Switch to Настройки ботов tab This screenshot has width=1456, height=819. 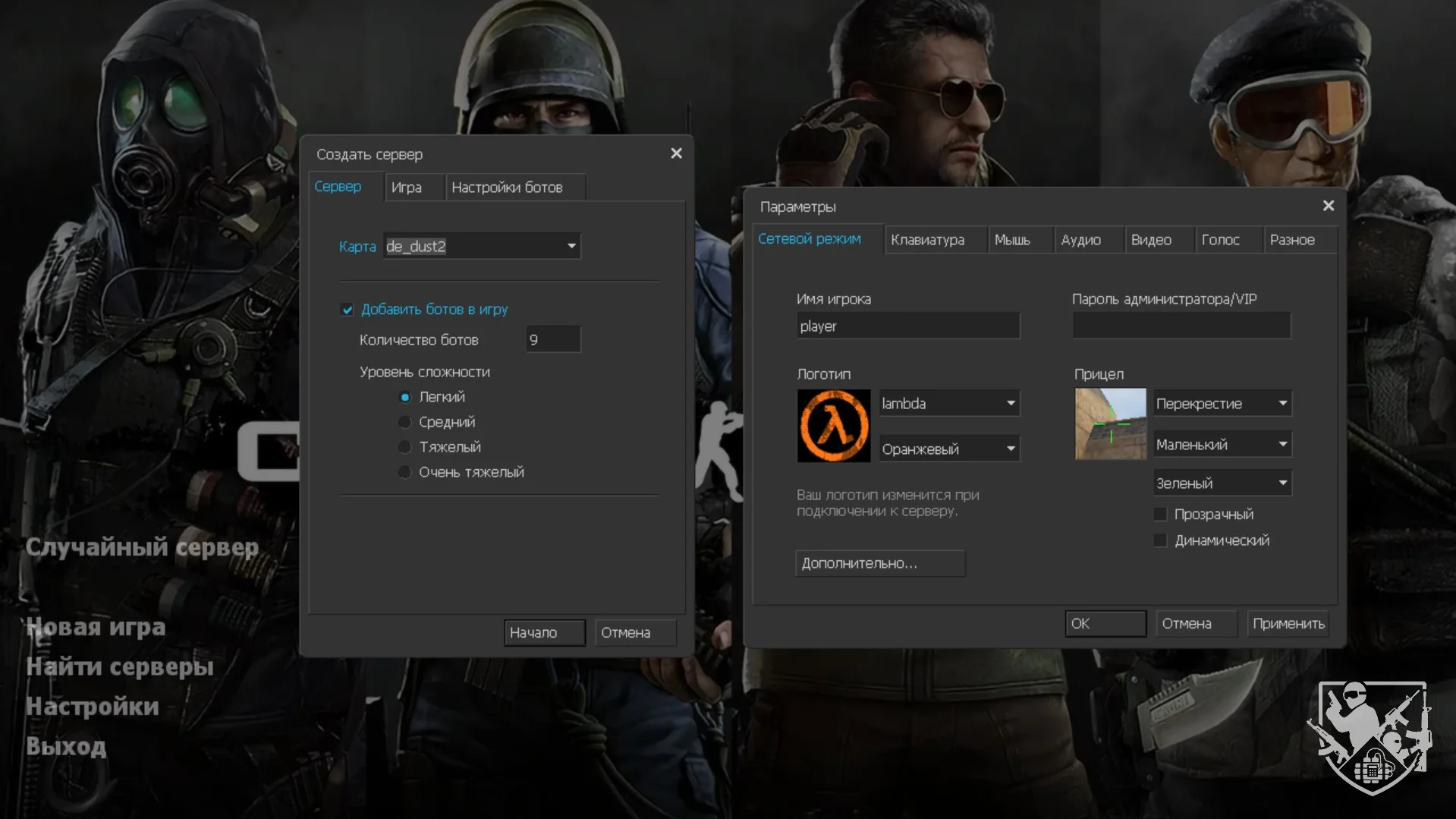(507, 187)
